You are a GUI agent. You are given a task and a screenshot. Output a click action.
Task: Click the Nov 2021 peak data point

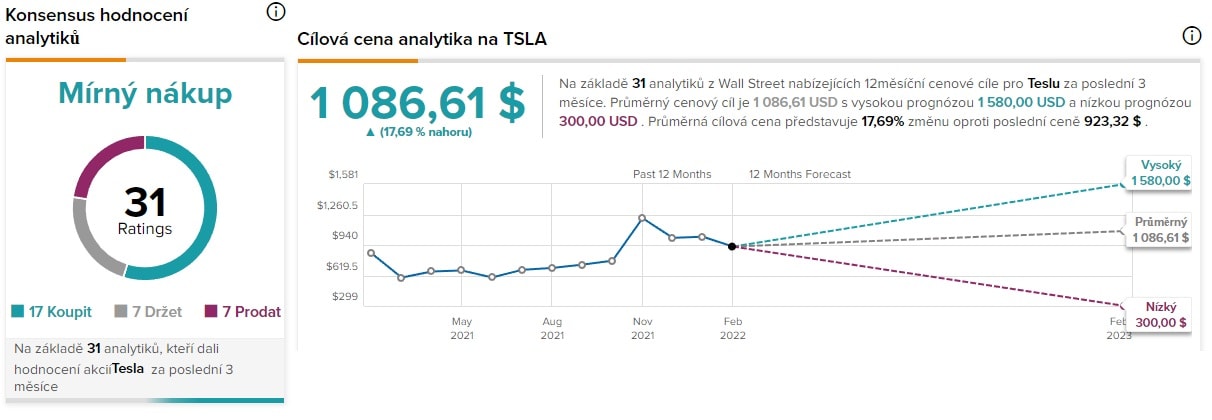[x=642, y=217]
